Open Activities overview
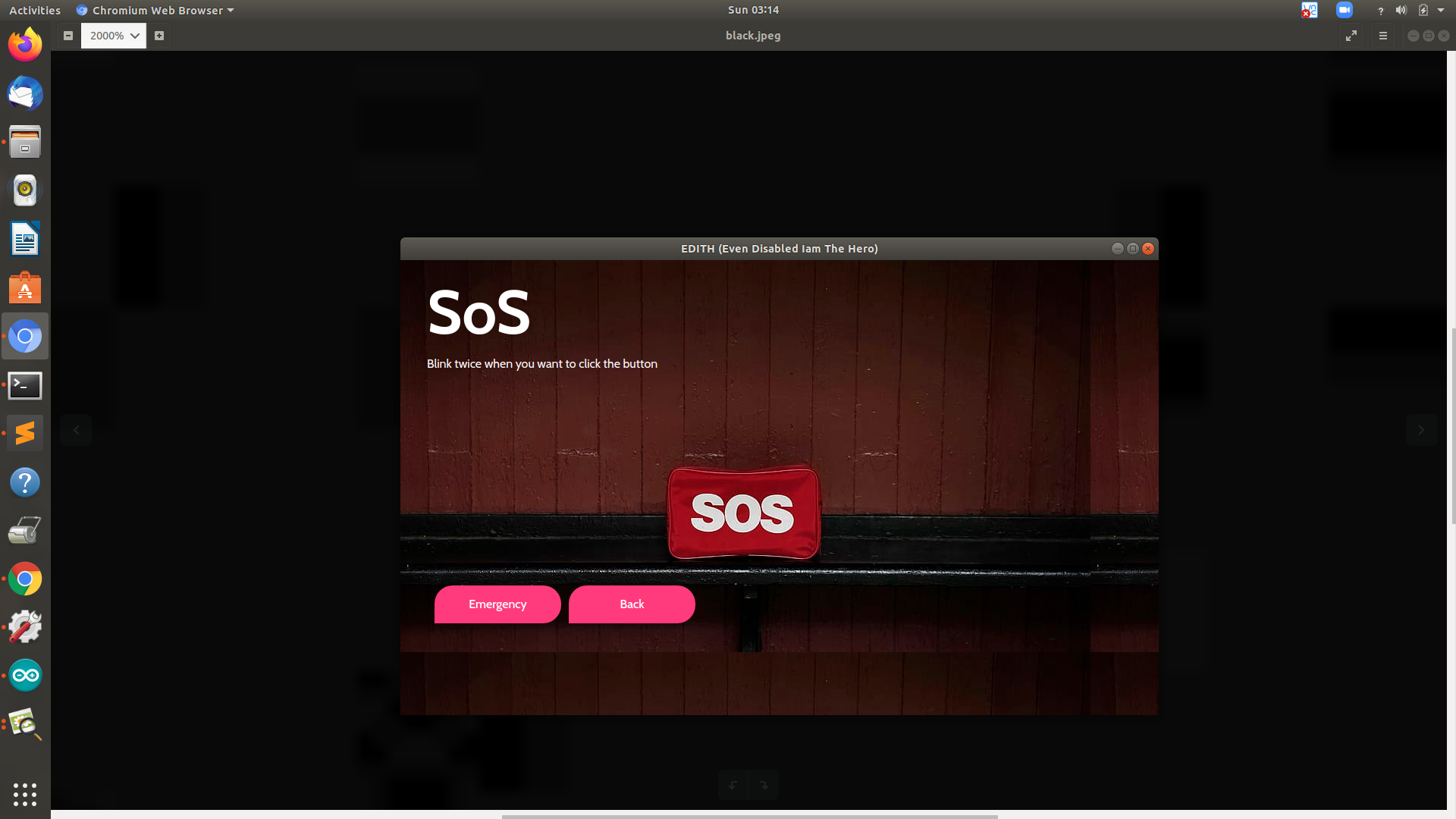The width and height of the screenshot is (1456, 819). 35,11
